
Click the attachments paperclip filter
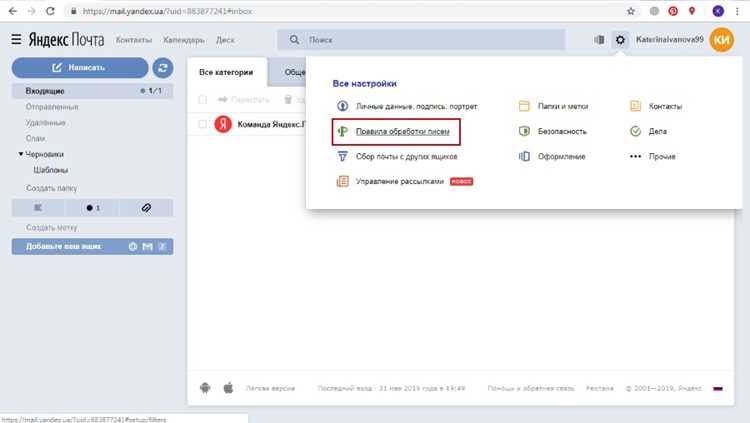146,208
